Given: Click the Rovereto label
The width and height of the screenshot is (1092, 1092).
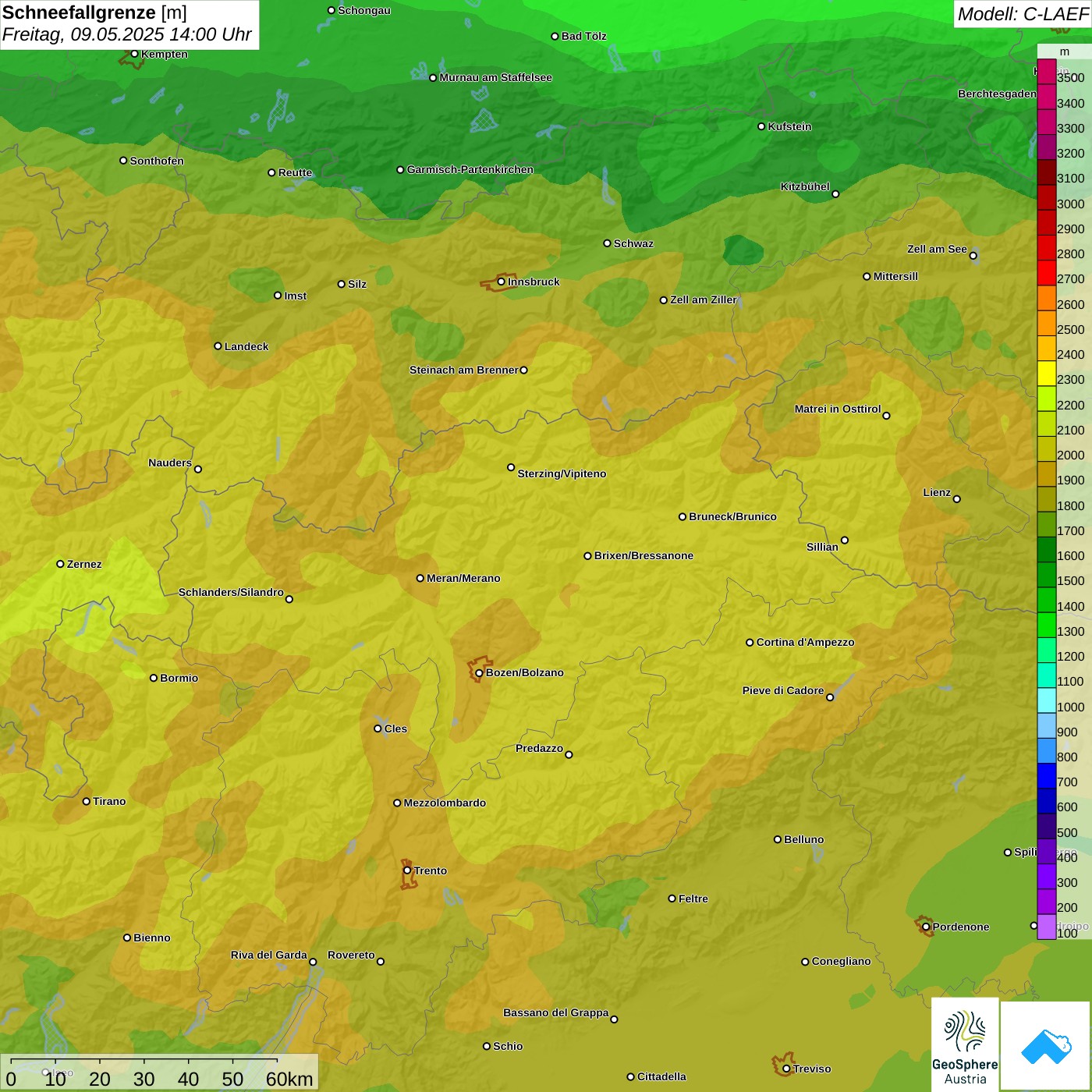Looking at the screenshot, I should [351, 955].
